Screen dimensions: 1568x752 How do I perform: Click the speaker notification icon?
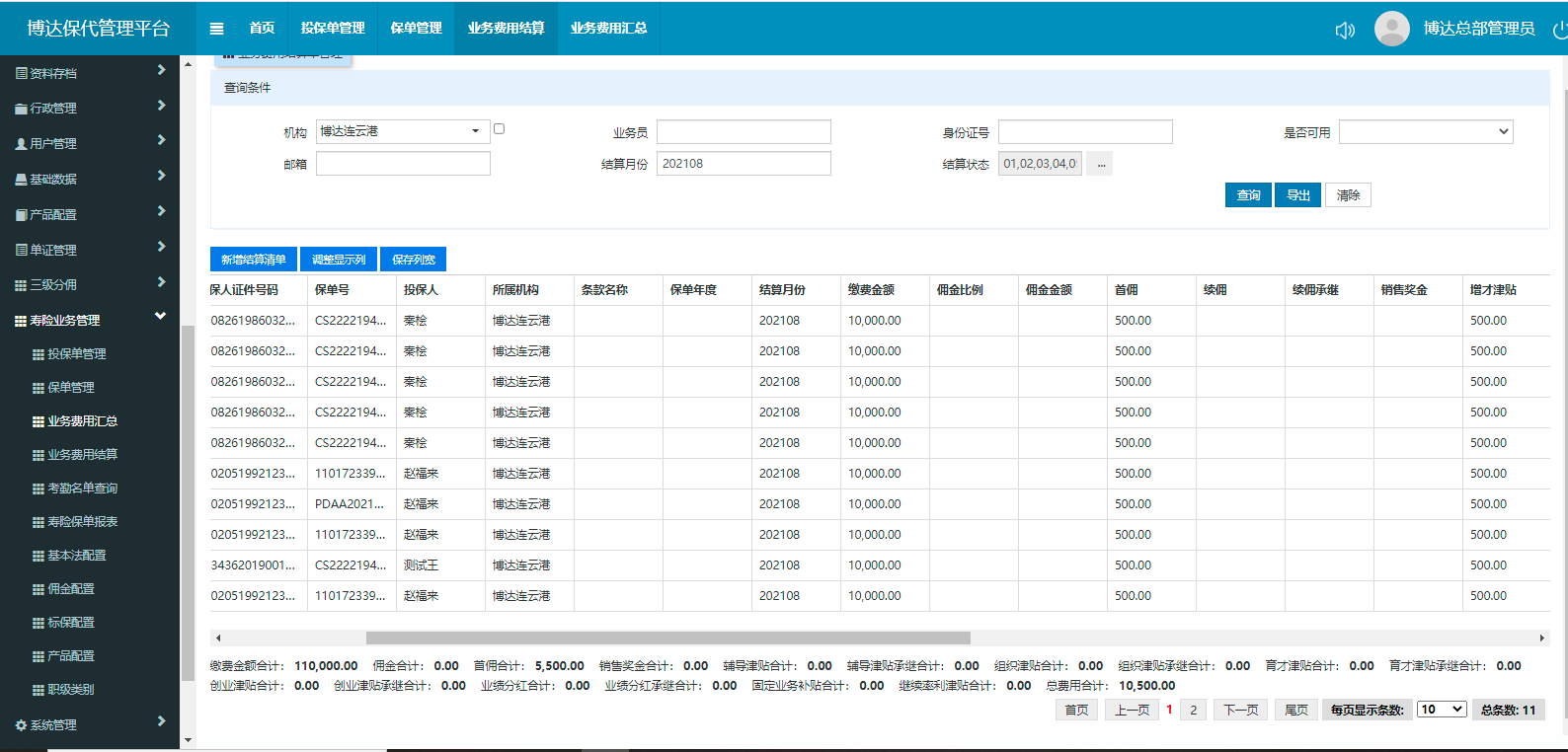pyautogui.click(x=1345, y=30)
